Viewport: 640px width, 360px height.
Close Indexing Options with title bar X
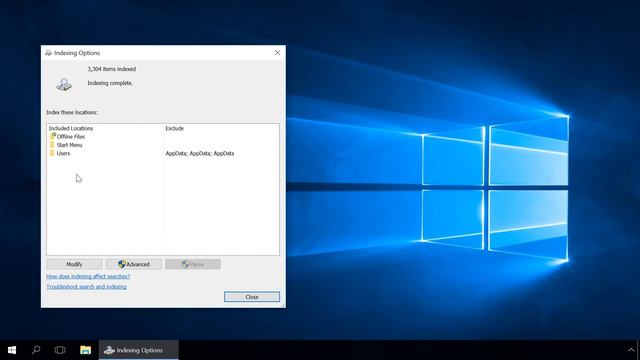click(x=278, y=53)
